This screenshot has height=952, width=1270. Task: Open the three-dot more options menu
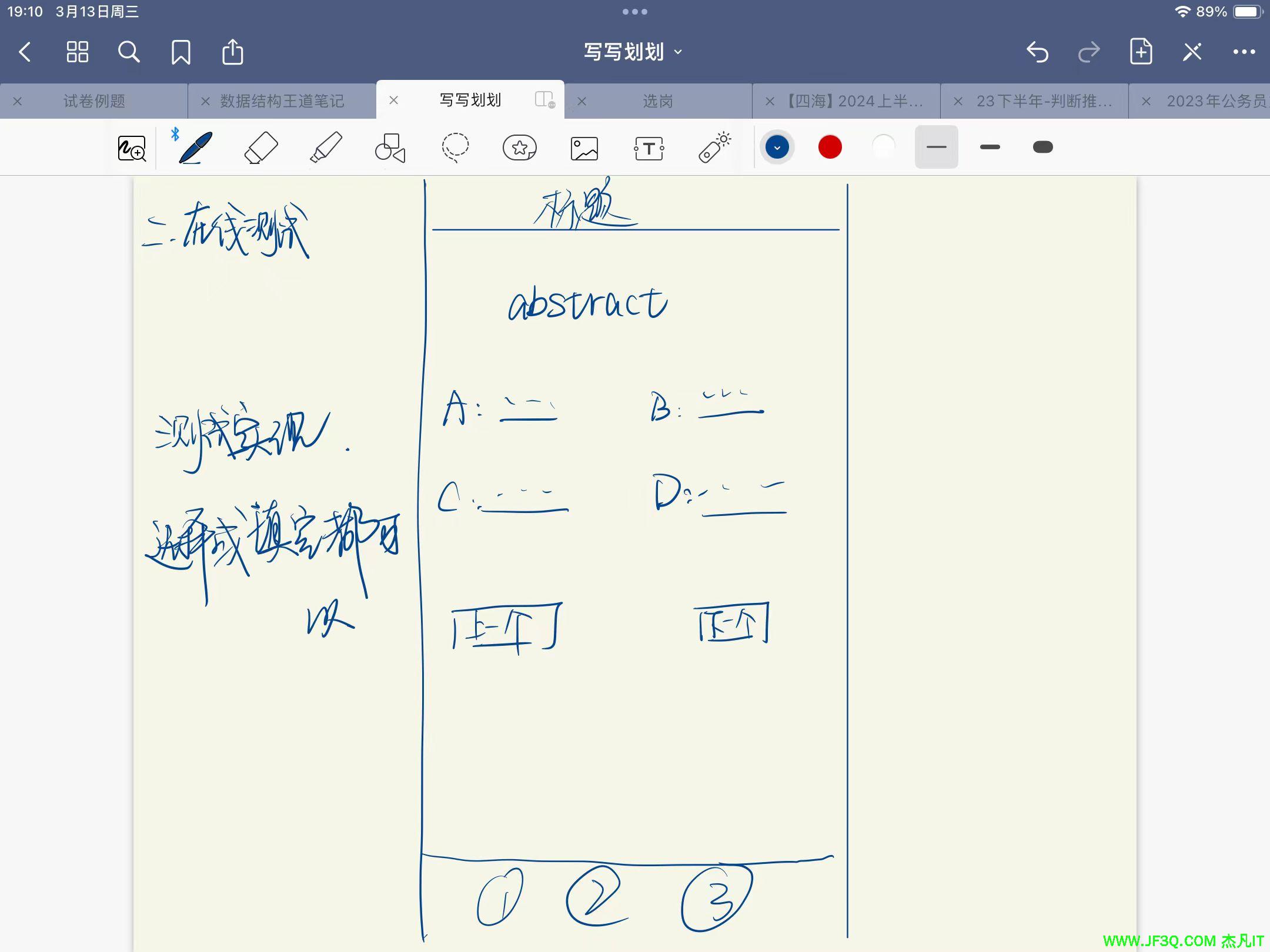1244,52
